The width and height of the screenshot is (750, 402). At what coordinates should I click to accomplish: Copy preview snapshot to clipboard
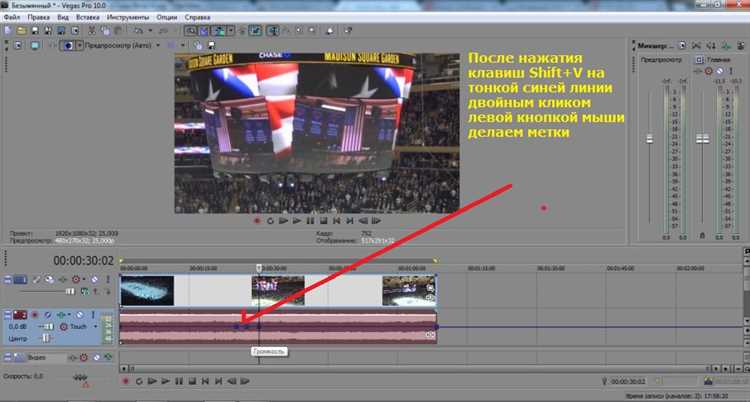[198, 45]
